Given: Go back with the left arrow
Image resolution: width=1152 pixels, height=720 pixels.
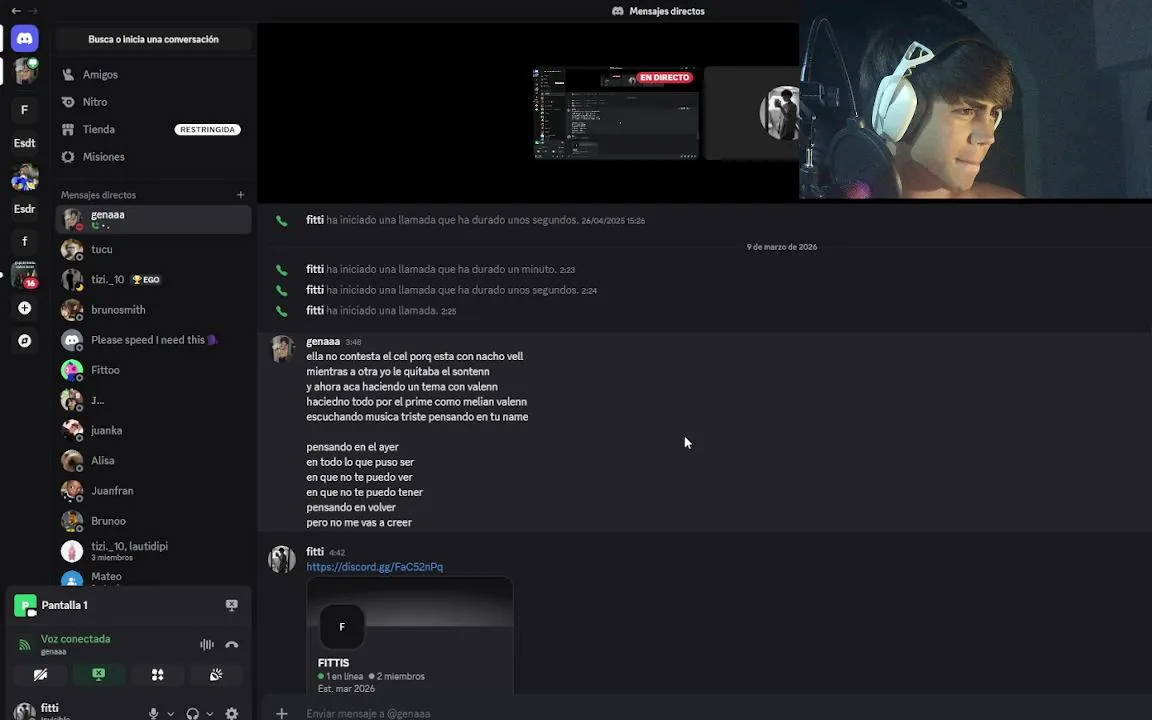Looking at the screenshot, I should coord(16,11).
